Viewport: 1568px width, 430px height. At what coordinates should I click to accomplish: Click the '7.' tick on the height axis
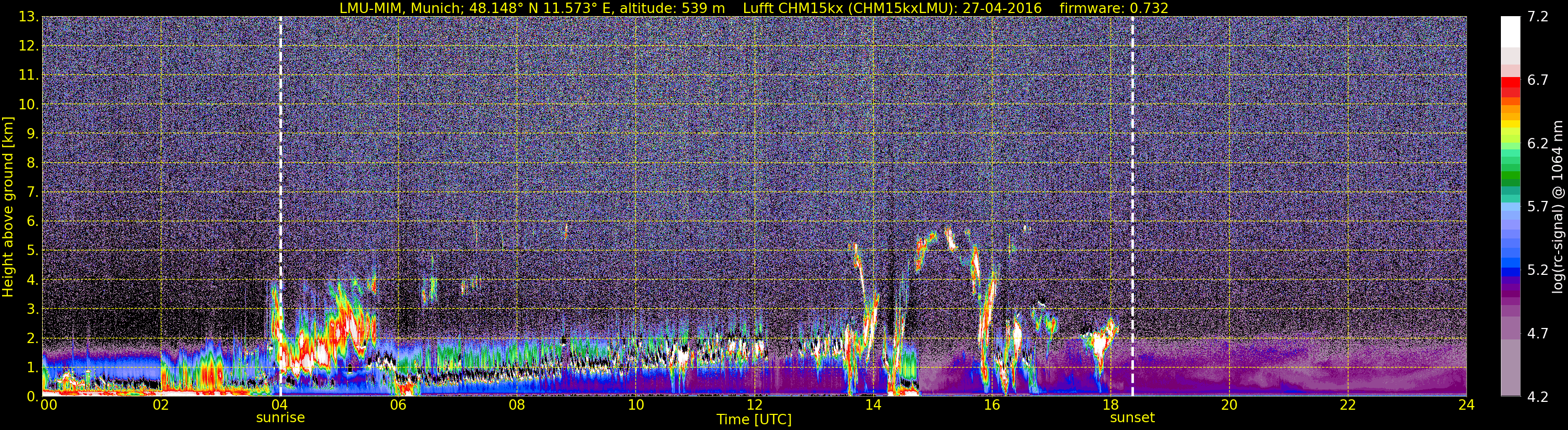click(33, 192)
